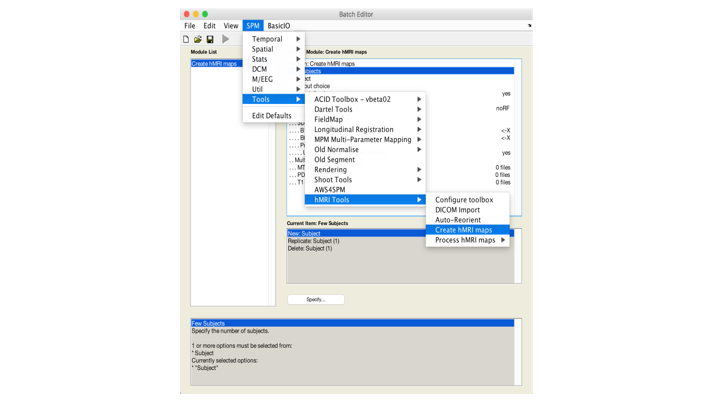
Task: Select Delete: Subject (1) option
Action: tap(312, 249)
